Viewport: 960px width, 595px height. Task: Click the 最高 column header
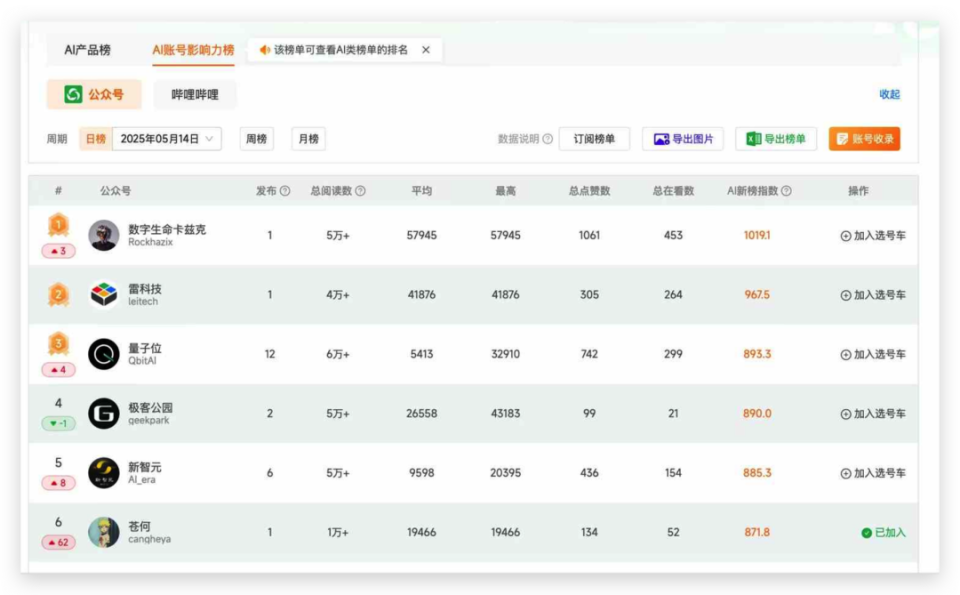point(505,191)
